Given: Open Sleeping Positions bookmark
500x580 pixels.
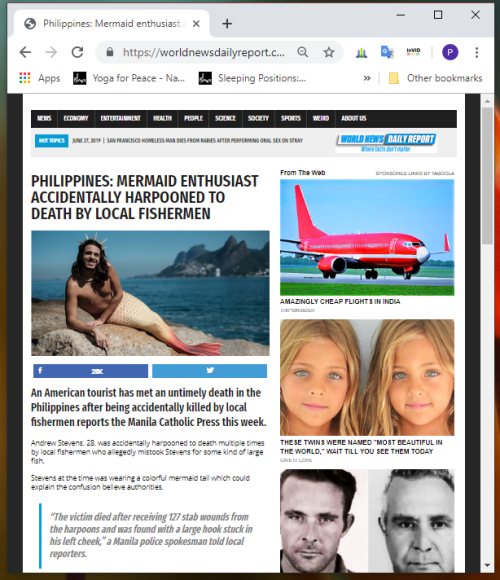Looking at the screenshot, I should (253, 78).
